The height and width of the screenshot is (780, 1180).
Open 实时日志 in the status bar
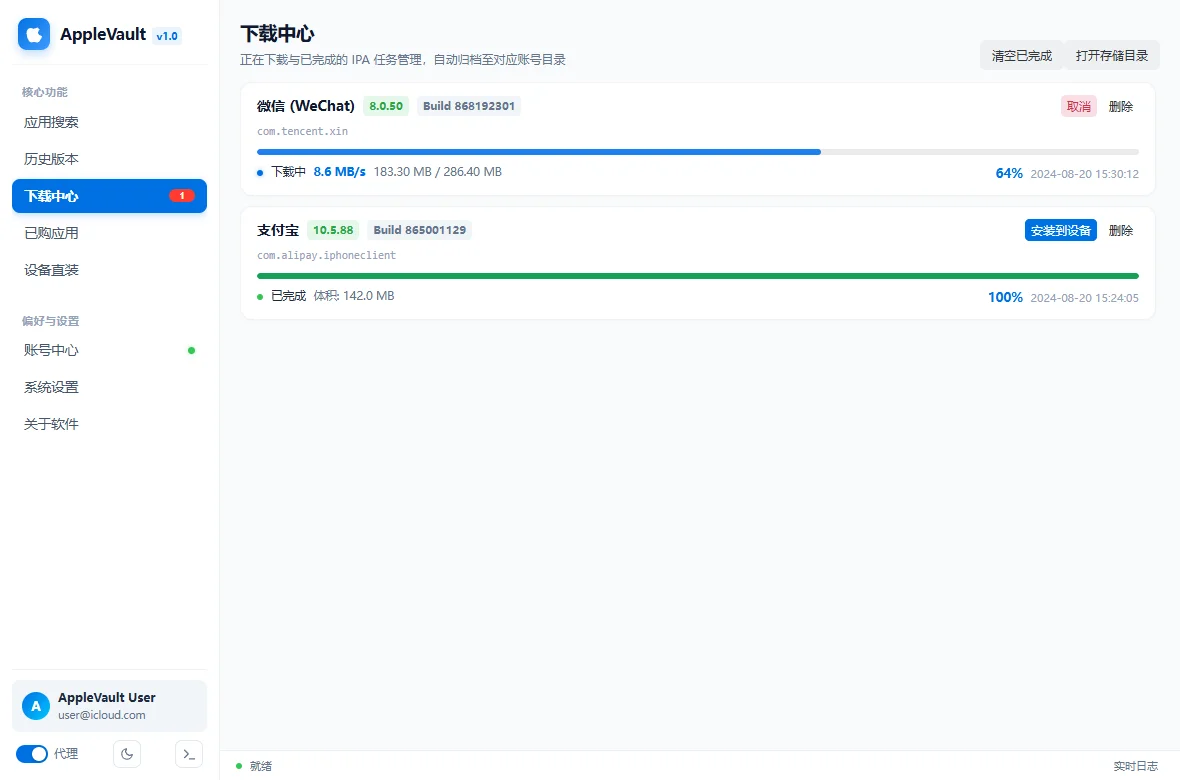(1136, 766)
